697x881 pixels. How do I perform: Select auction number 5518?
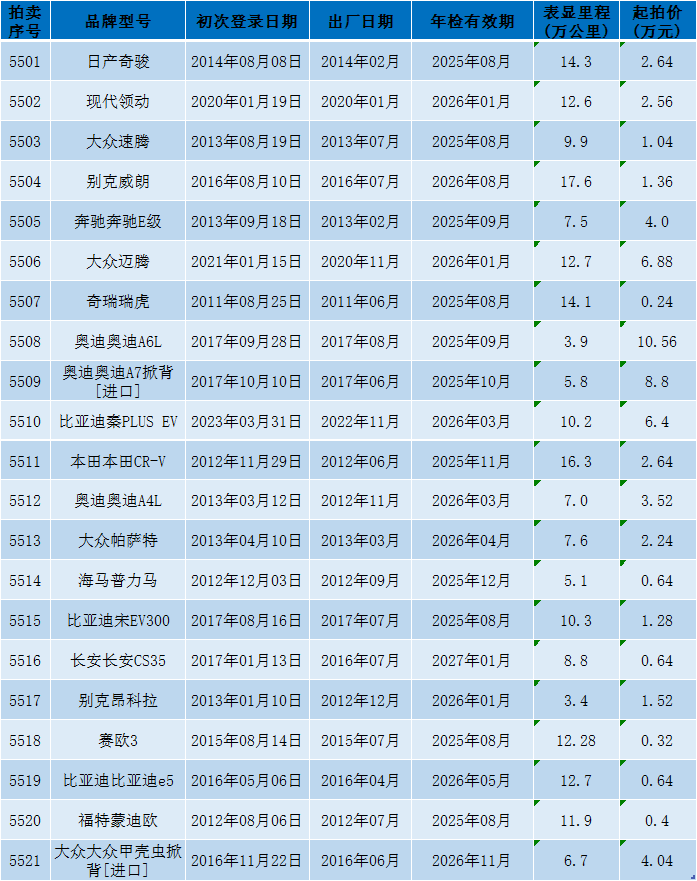tap(25, 740)
